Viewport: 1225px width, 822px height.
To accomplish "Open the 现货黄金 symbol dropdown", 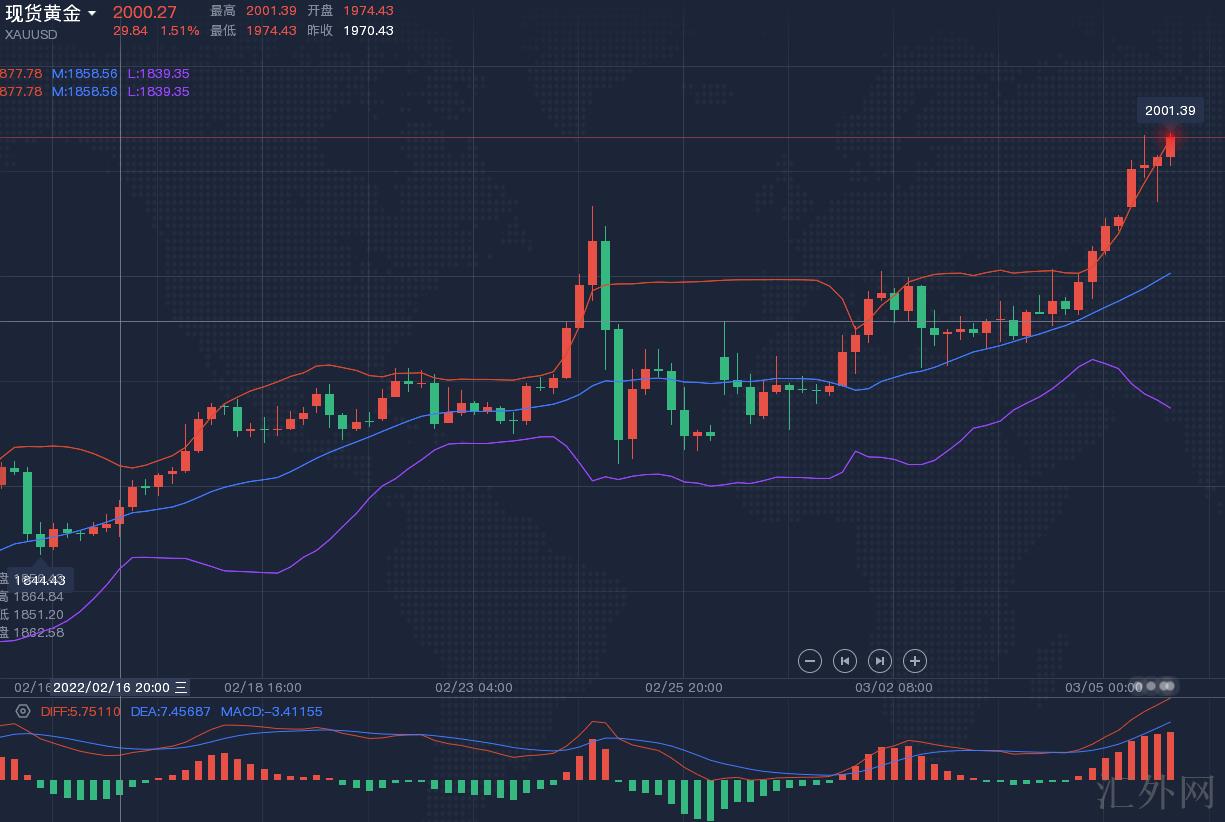I will (92, 14).
